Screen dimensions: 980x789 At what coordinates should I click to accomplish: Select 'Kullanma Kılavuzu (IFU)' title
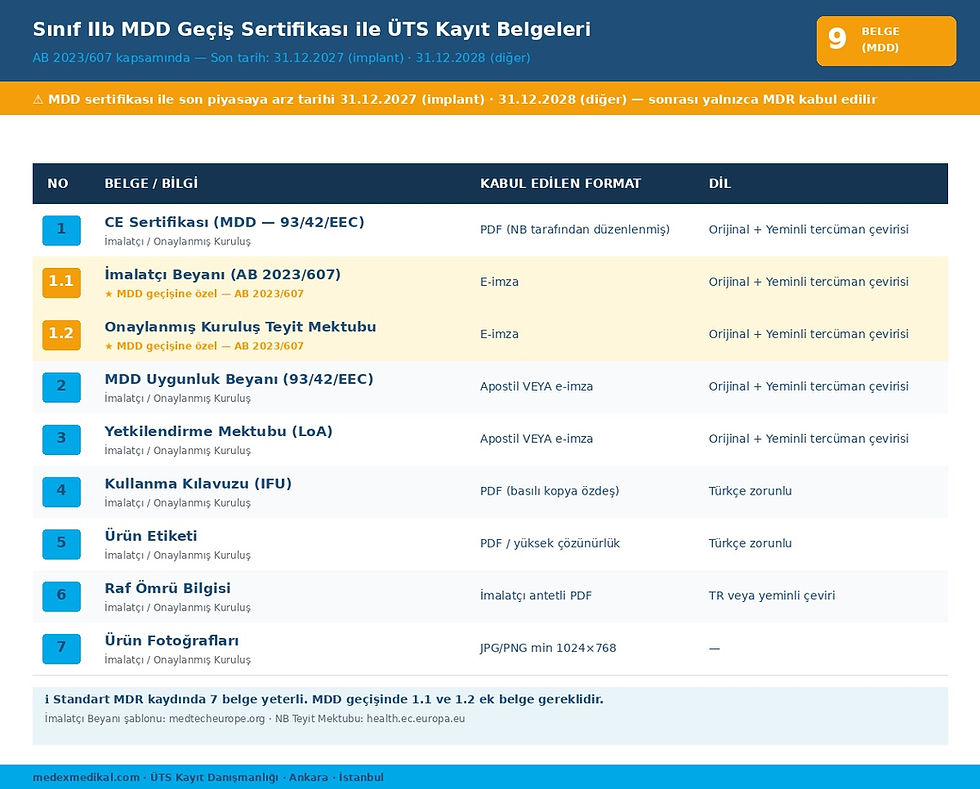198,483
